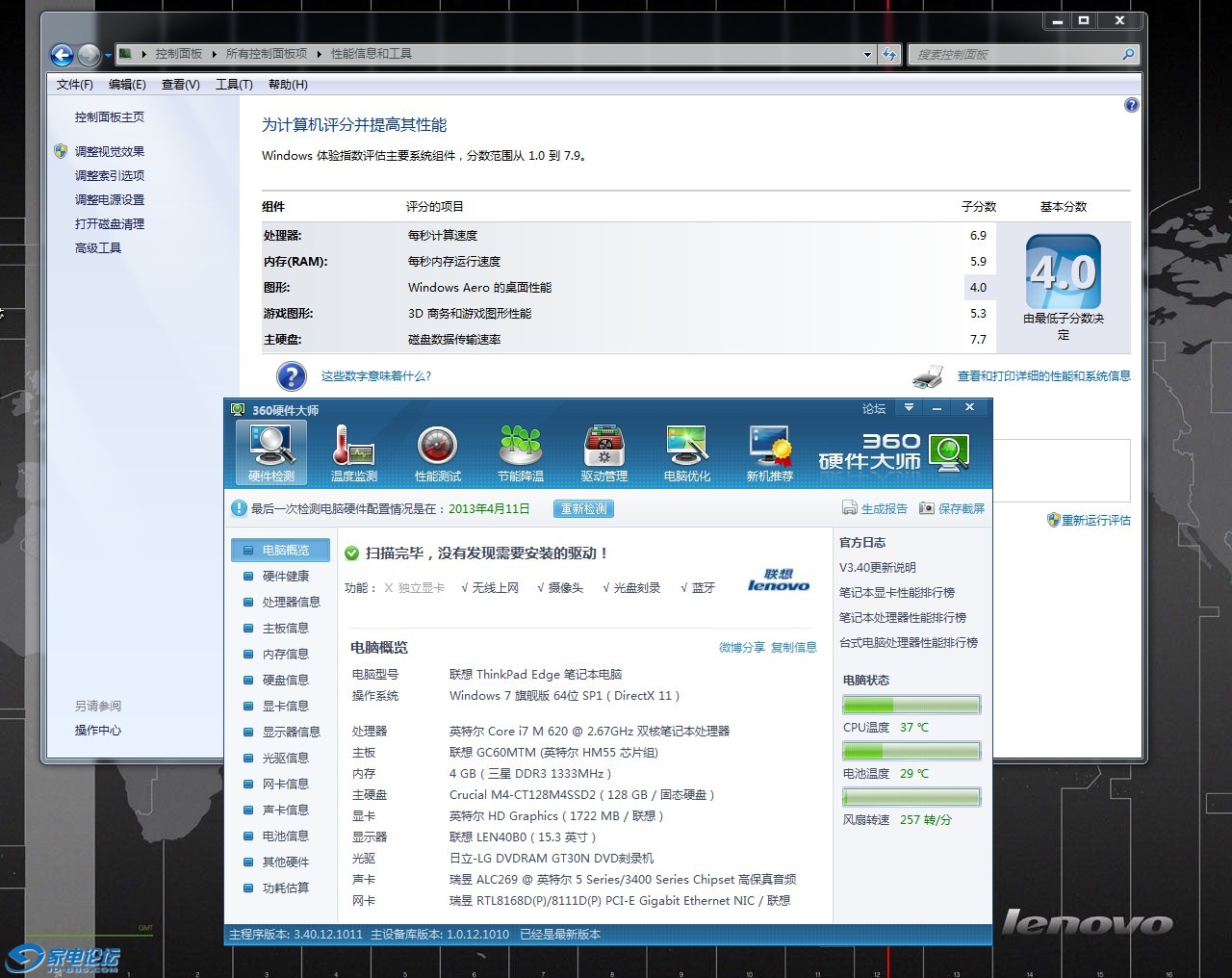Click the dropdown arrow beside 论坛
This screenshot has width=1232, height=978.
click(909, 407)
